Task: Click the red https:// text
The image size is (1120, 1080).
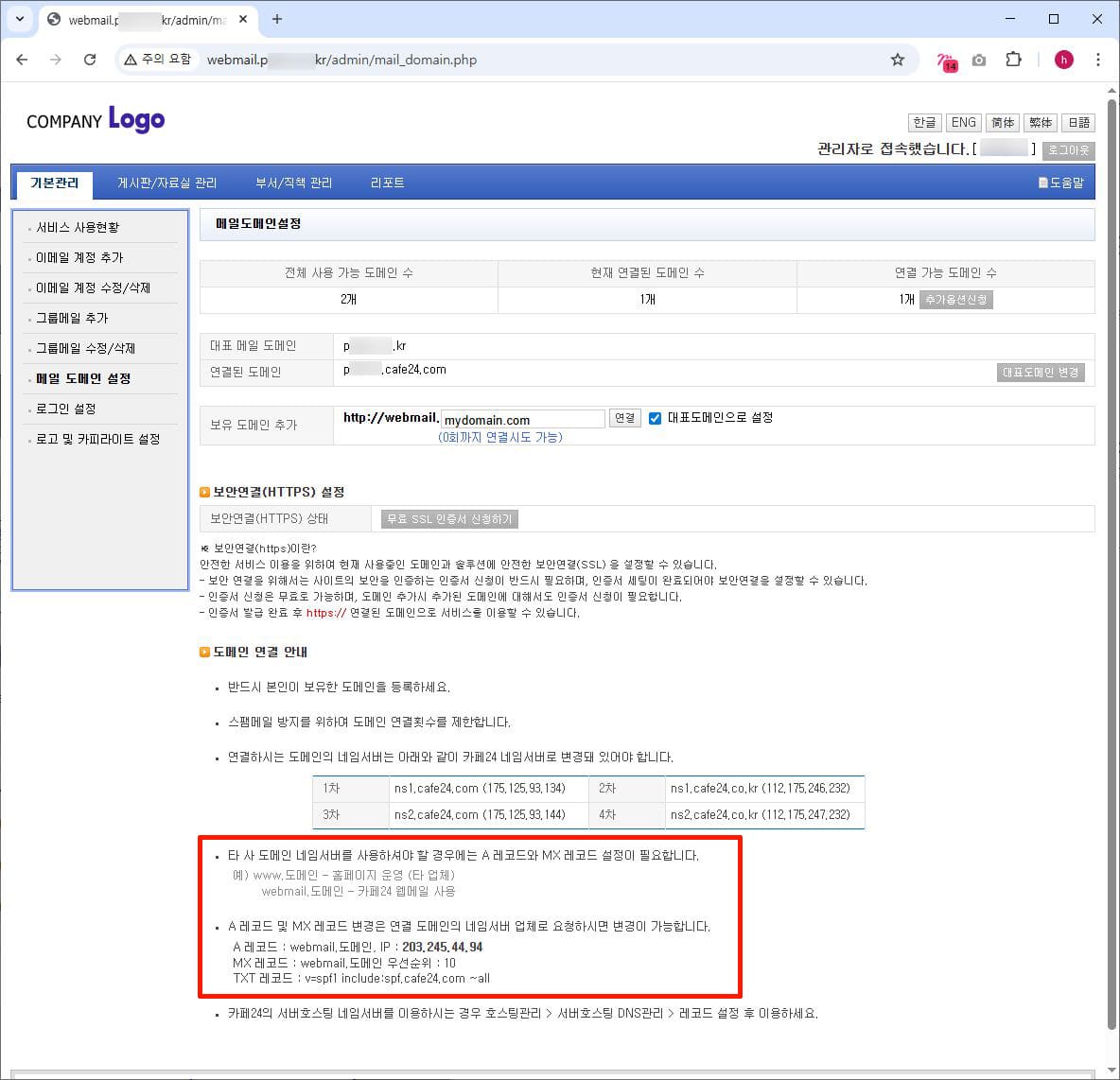Action: pyautogui.click(x=325, y=613)
